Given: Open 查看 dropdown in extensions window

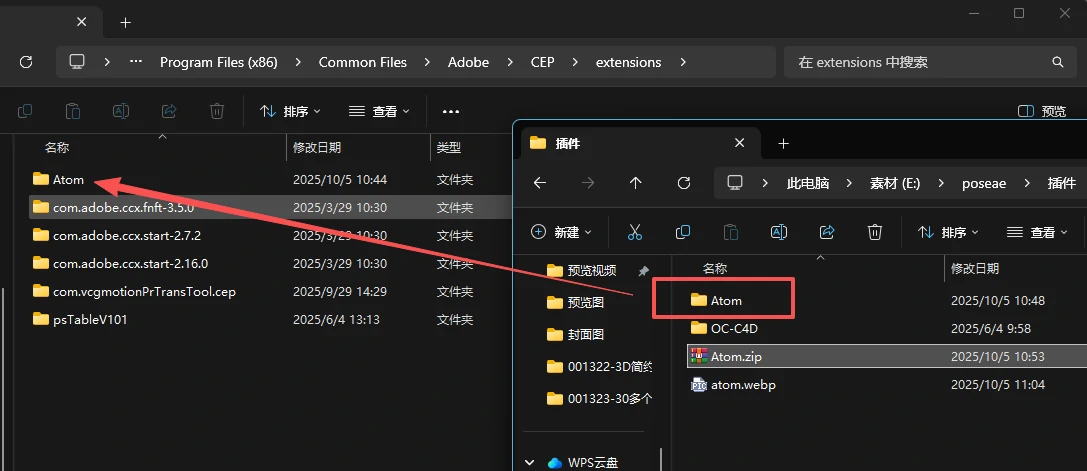Looking at the screenshot, I should click(x=379, y=111).
